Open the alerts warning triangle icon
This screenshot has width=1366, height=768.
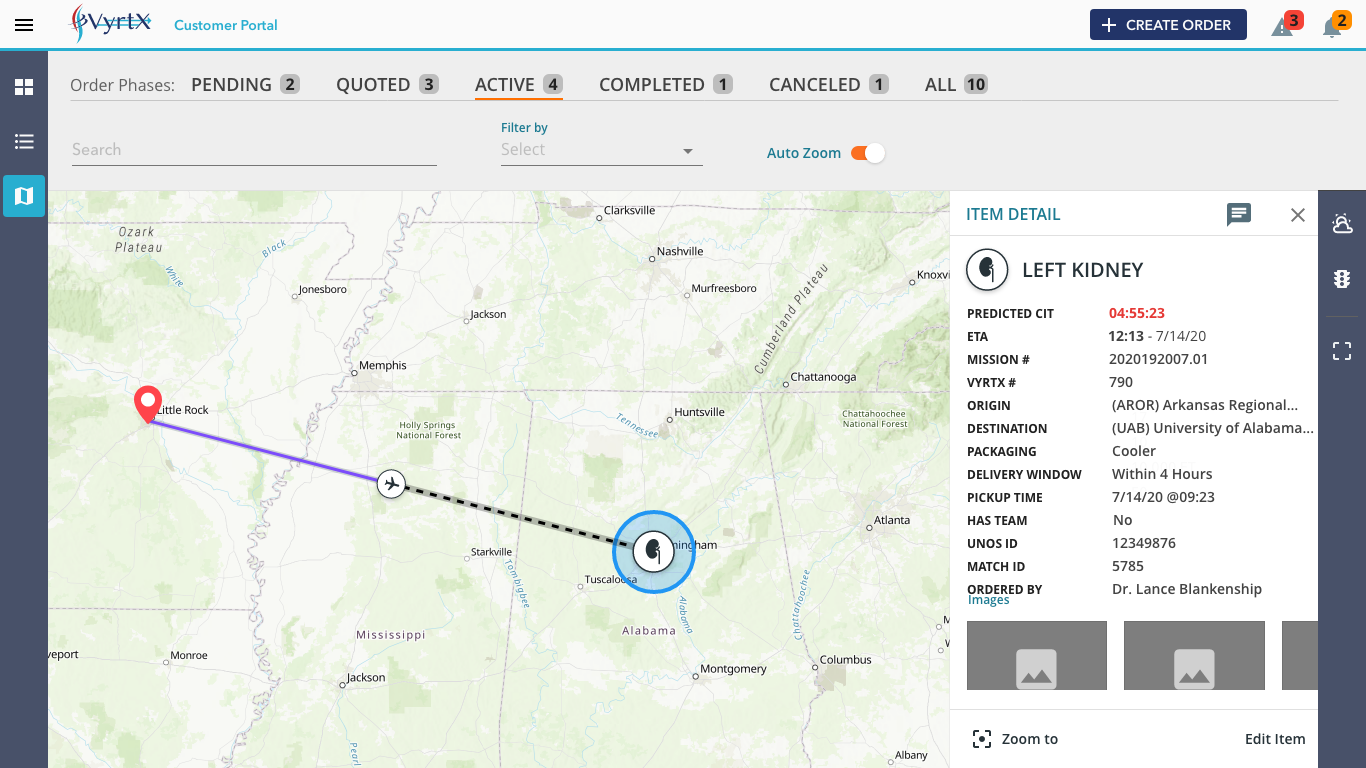1283,26
